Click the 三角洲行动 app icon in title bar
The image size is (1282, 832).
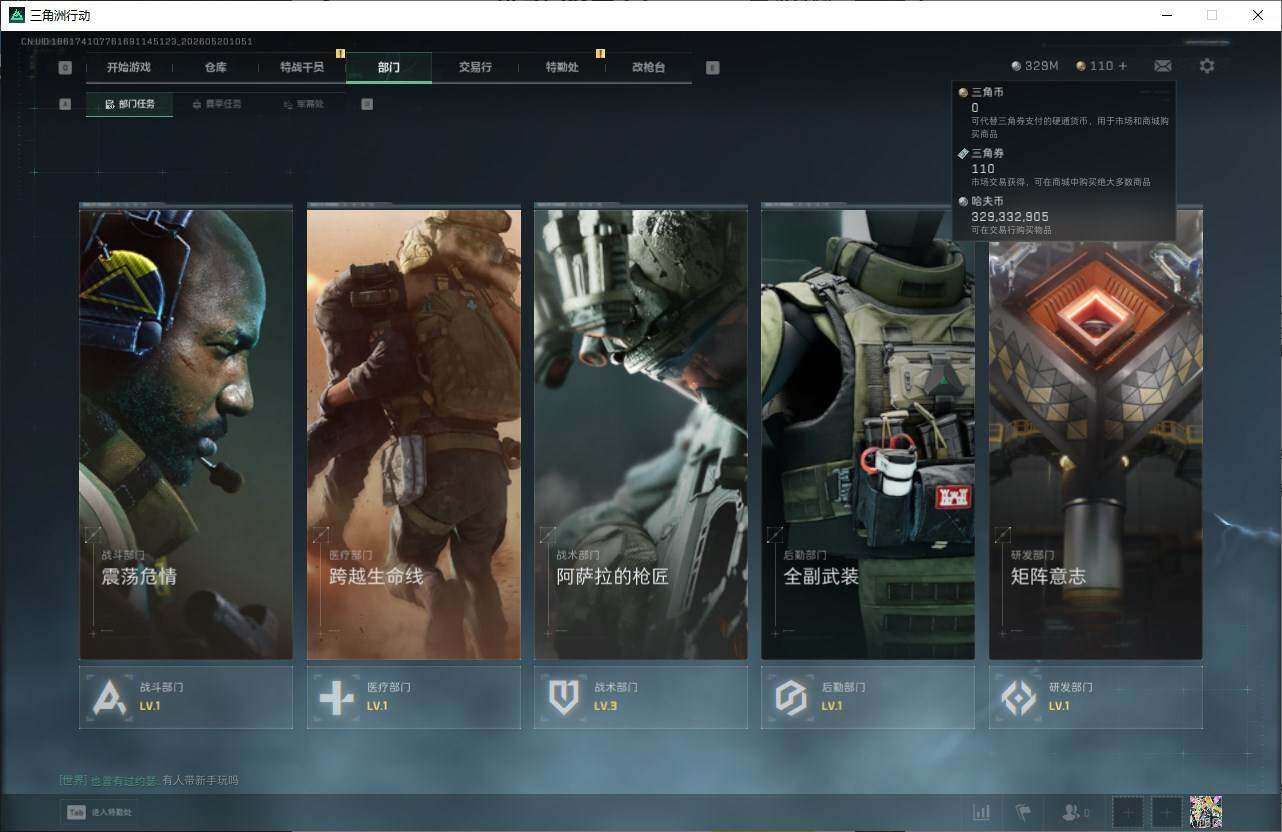(x=16, y=15)
